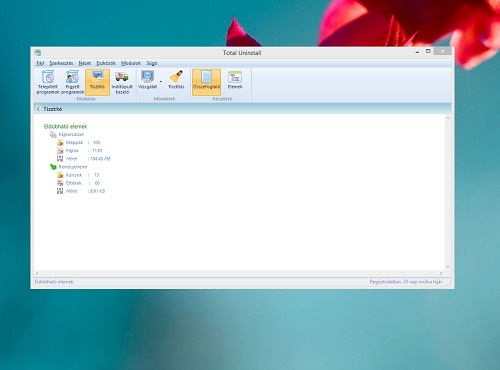The image size is (500, 370).
Task: Open the Vizsgálat dropdown arrow
Action: [x=161, y=82]
